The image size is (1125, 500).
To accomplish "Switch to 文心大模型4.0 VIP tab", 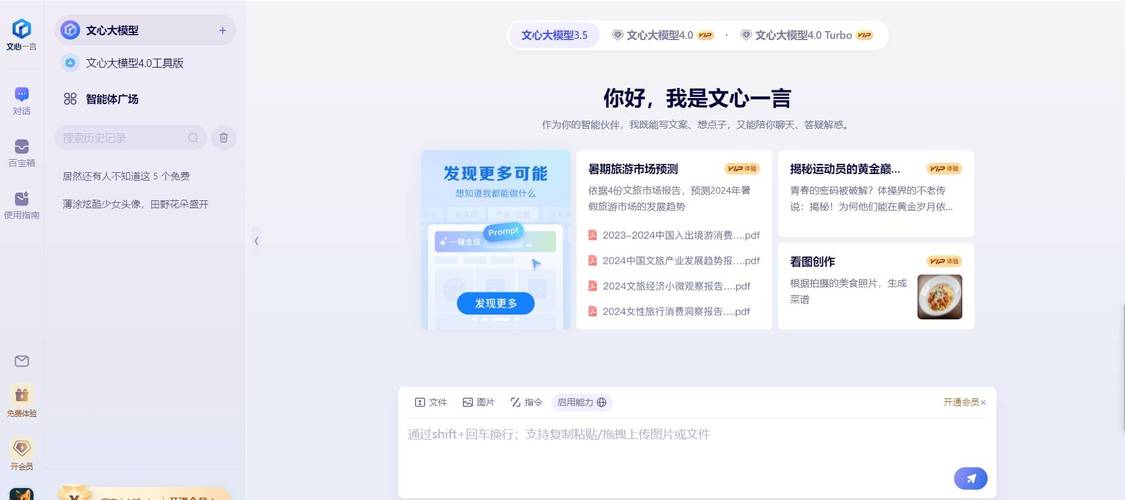I will coord(663,35).
